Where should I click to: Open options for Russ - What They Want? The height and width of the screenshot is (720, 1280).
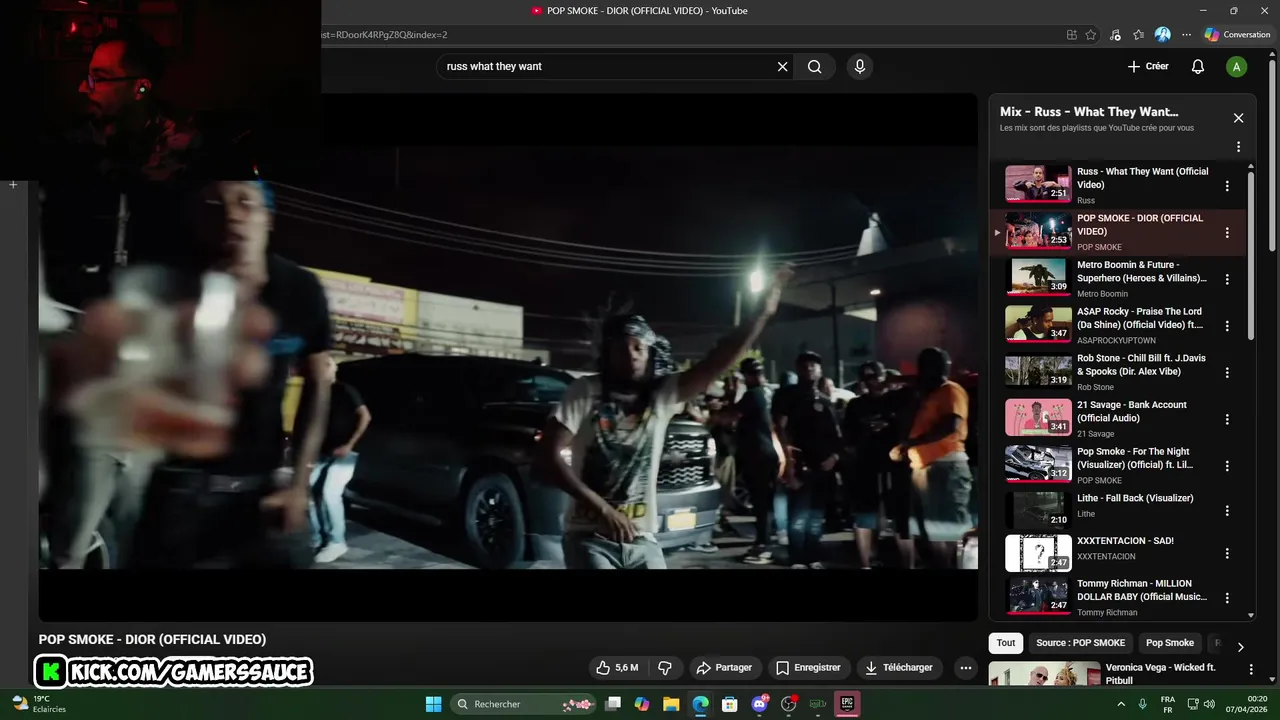tap(1227, 186)
